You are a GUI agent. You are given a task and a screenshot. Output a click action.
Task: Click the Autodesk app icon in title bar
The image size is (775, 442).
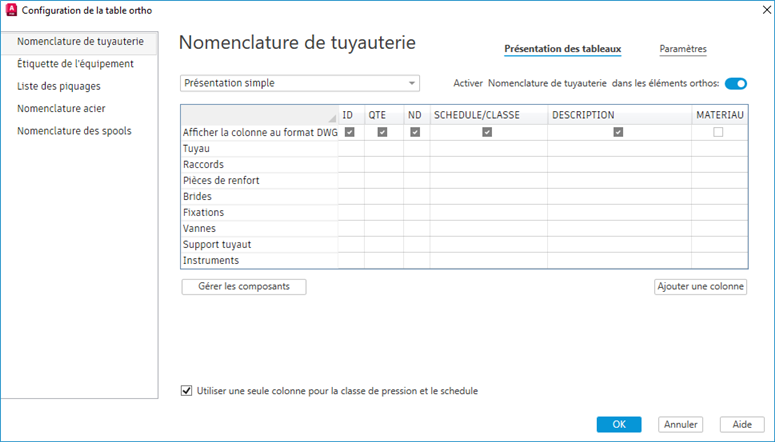pyautogui.click(x=11, y=12)
